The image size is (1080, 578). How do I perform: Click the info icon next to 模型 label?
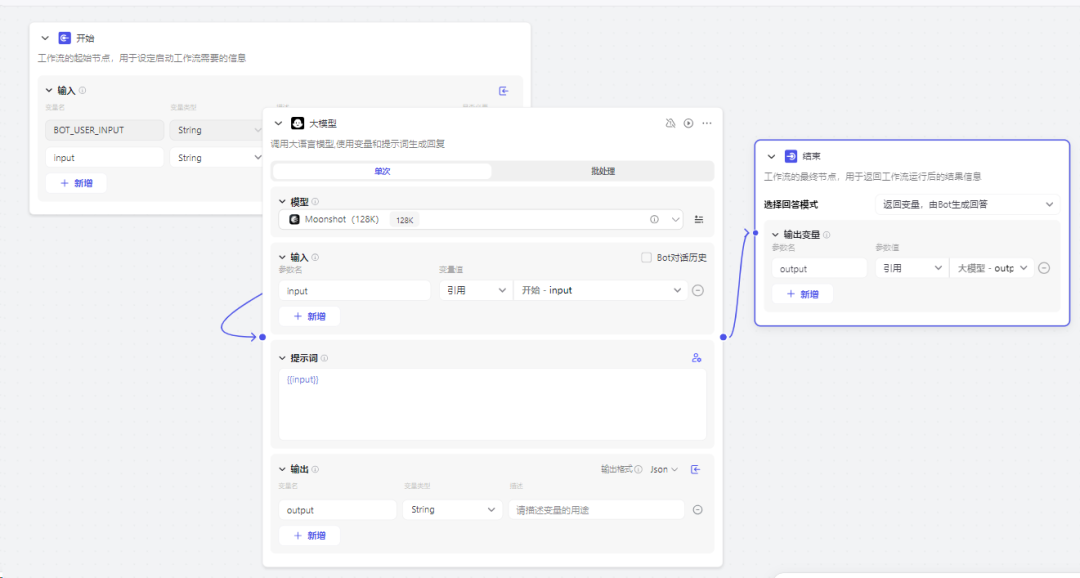[x=315, y=202]
